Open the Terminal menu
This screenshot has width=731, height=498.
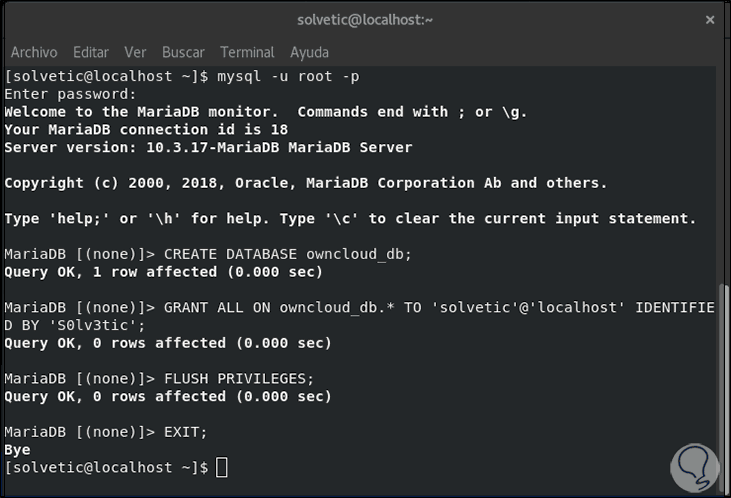pyautogui.click(x=247, y=52)
